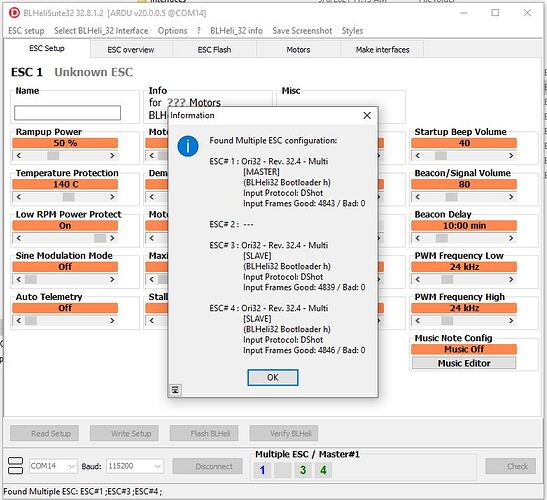547x500 pixels.
Task: Click OK in the Information dialog
Action: [x=272, y=377]
